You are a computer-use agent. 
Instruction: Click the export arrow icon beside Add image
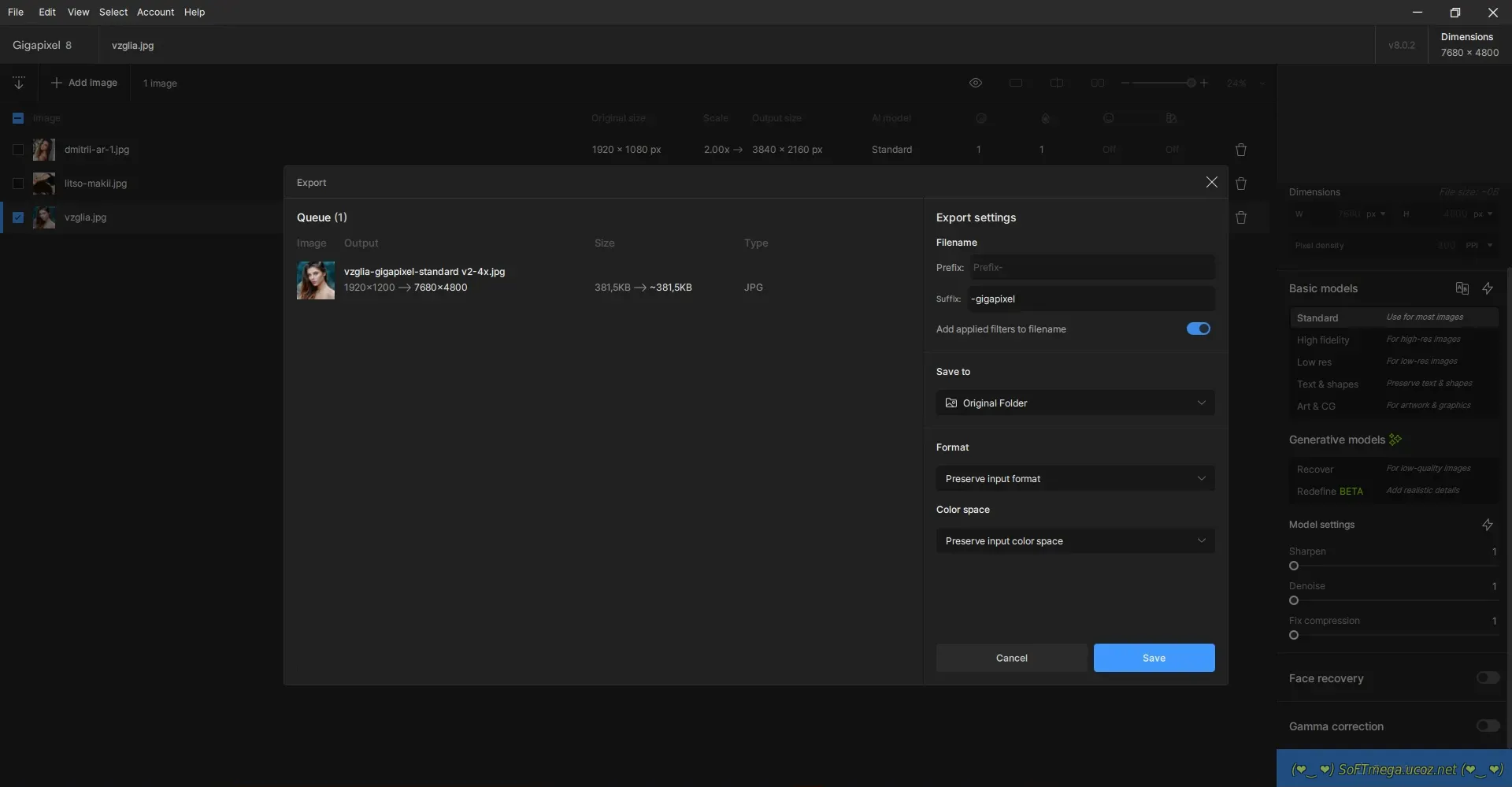[x=19, y=83]
